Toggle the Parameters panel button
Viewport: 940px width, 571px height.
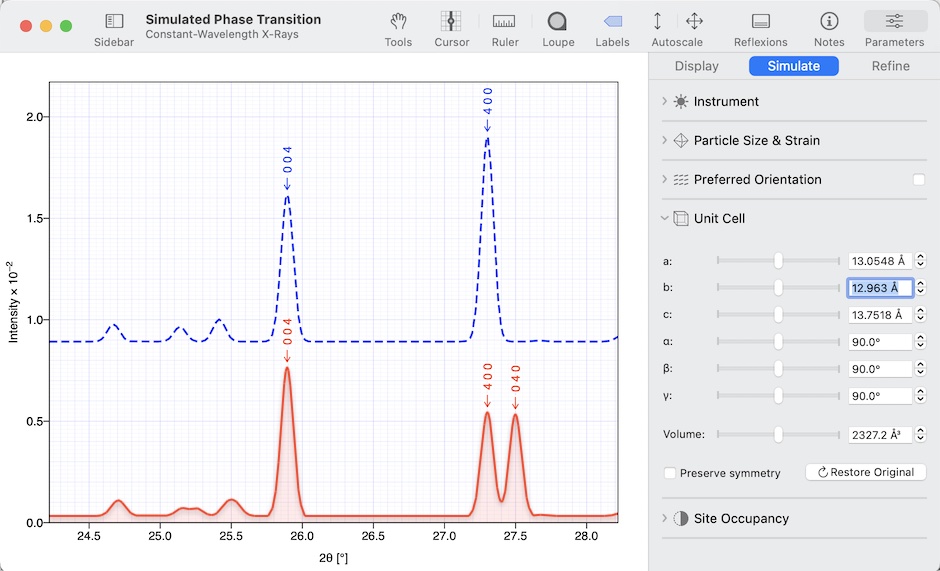[x=894, y=22]
